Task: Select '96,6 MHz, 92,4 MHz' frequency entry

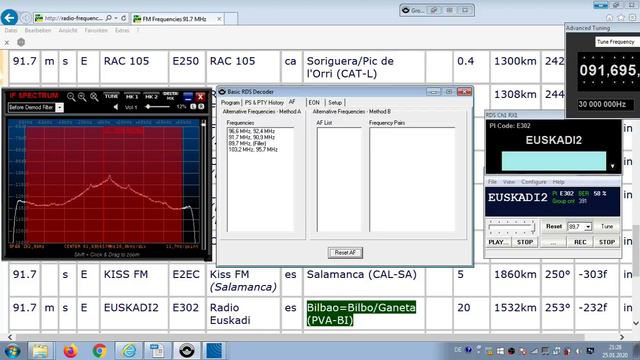Action: tap(252, 131)
